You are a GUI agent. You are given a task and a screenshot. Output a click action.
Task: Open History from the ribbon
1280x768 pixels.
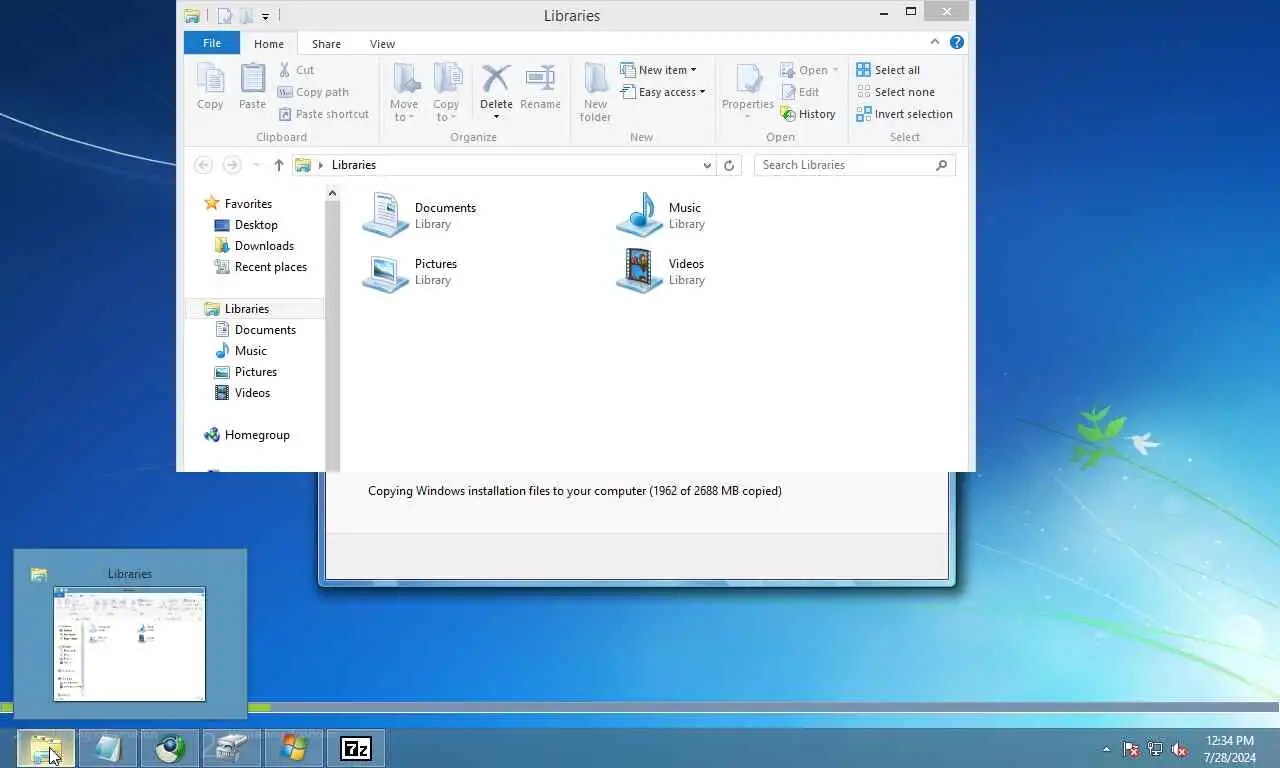(x=807, y=114)
